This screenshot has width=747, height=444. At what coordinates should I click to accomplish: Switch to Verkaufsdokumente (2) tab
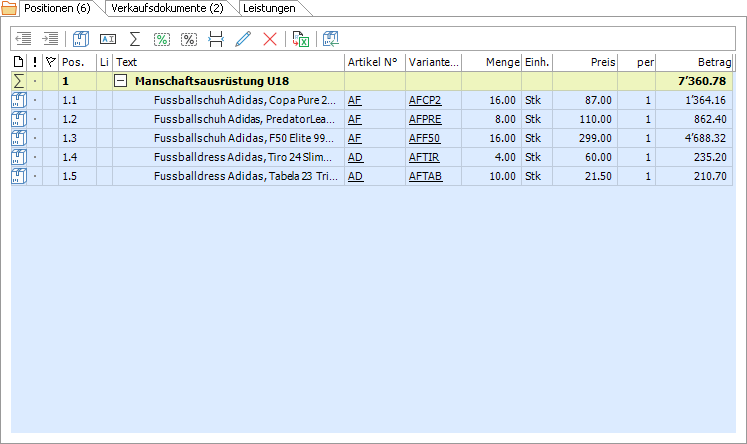[x=167, y=8]
